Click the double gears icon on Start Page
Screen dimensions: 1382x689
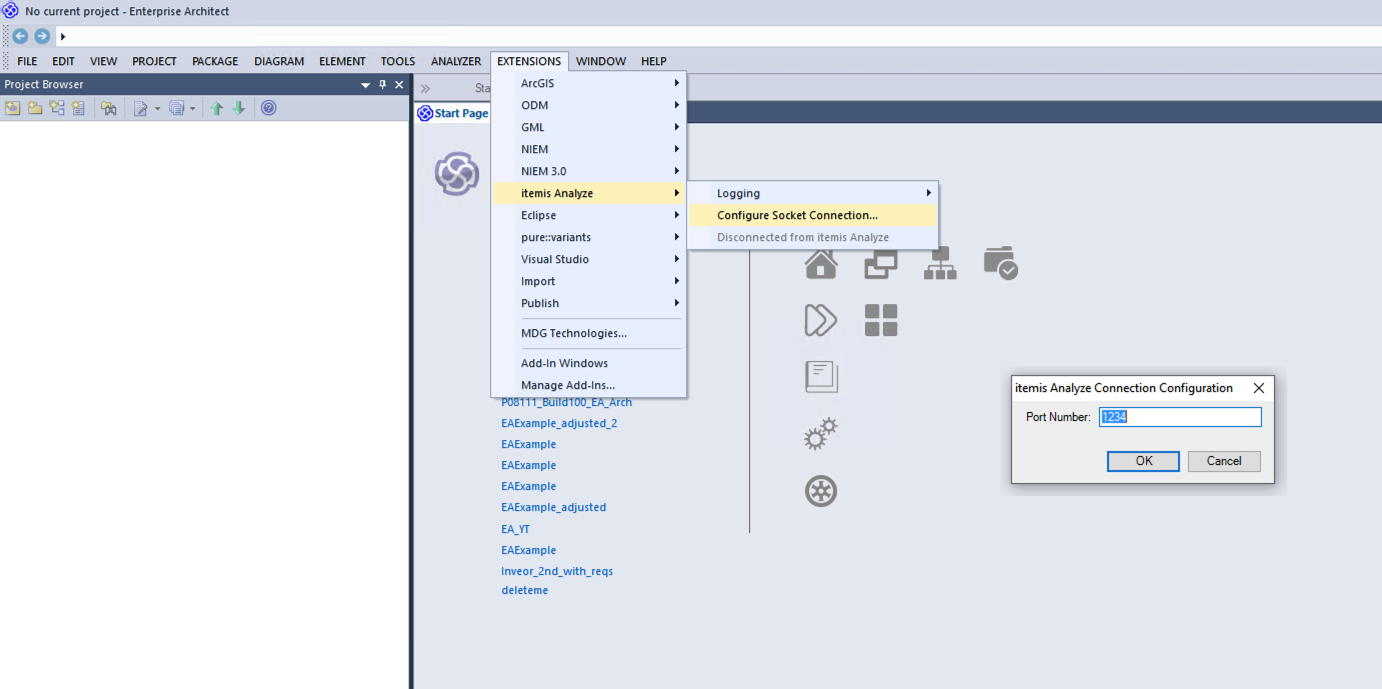(x=821, y=434)
